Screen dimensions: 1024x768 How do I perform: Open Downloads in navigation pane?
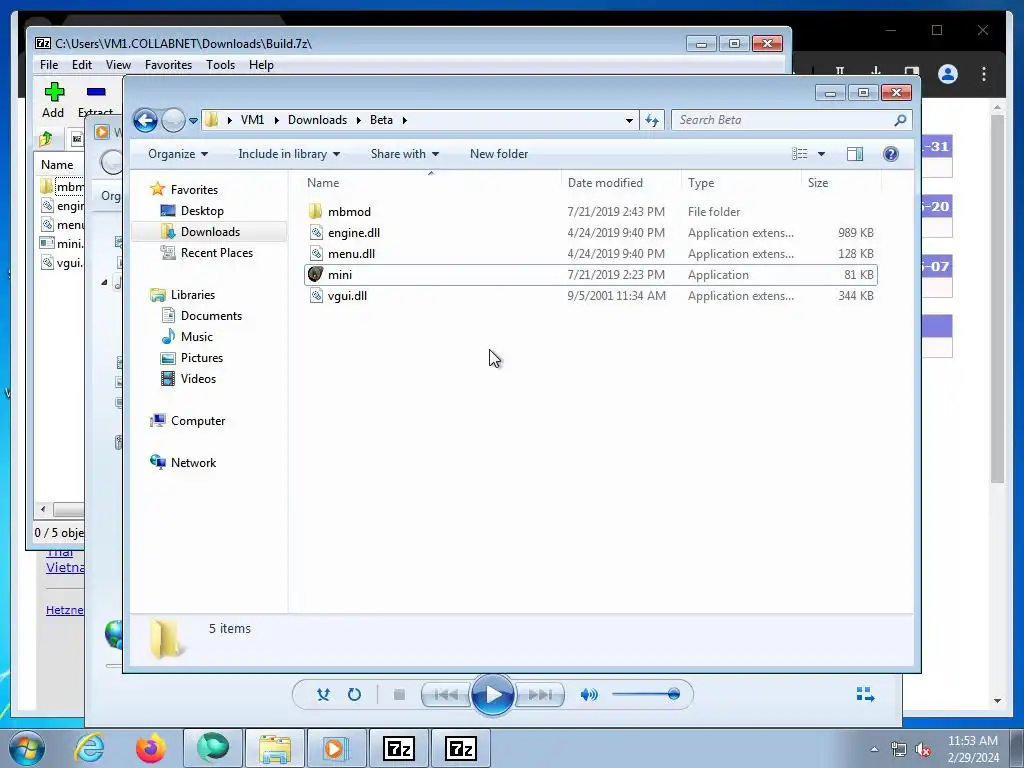click(210, 232)
